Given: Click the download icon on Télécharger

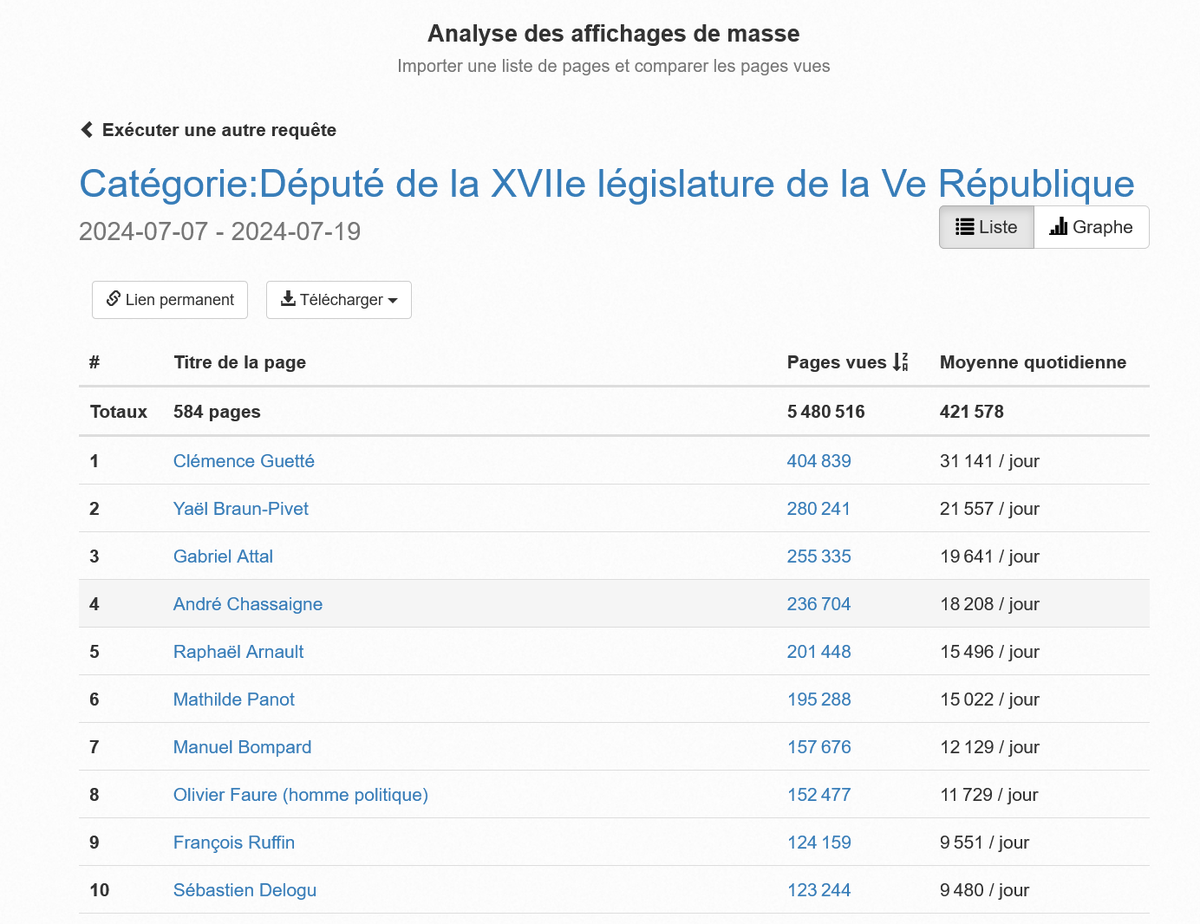Looking at the screenshot, I should point(288,299).
